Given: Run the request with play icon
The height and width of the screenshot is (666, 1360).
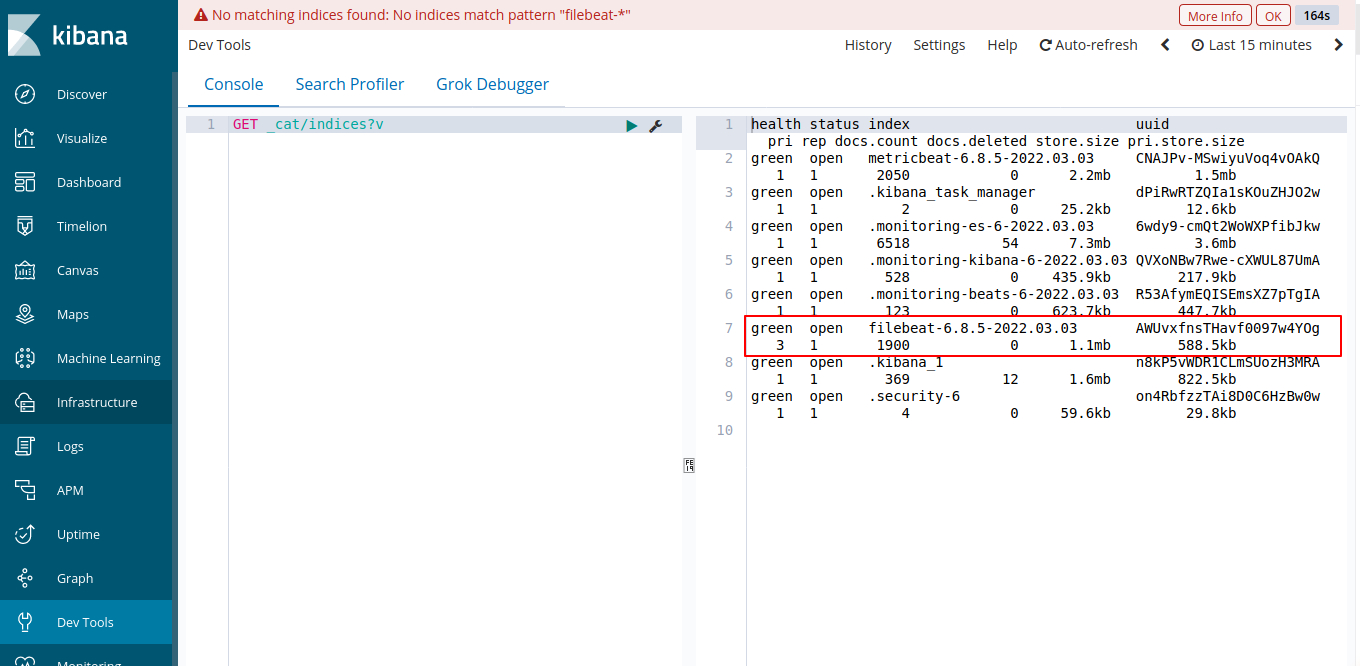Looking at the screenshot, I should (631, 125).
